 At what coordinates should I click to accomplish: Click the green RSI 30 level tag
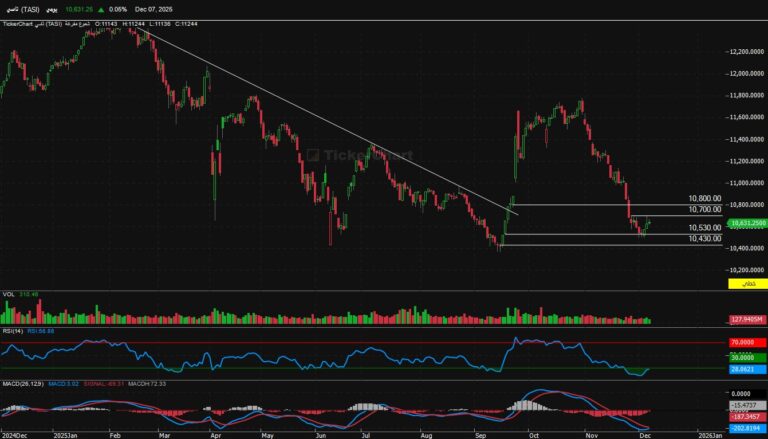click(746, 357)
